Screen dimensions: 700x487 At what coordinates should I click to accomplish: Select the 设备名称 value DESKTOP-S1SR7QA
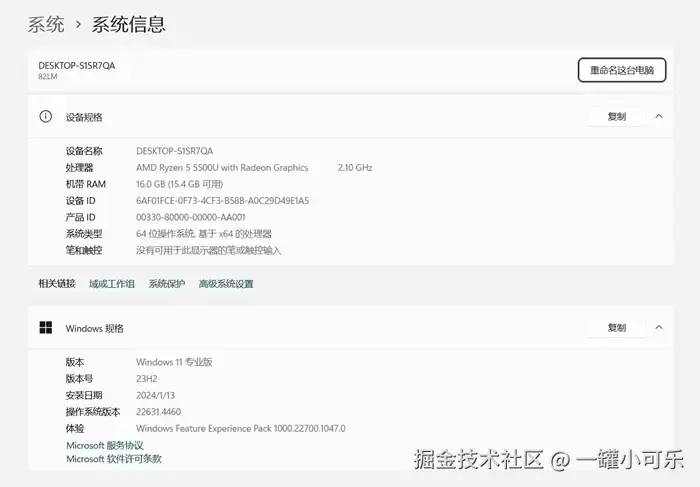tap(175, 151)
